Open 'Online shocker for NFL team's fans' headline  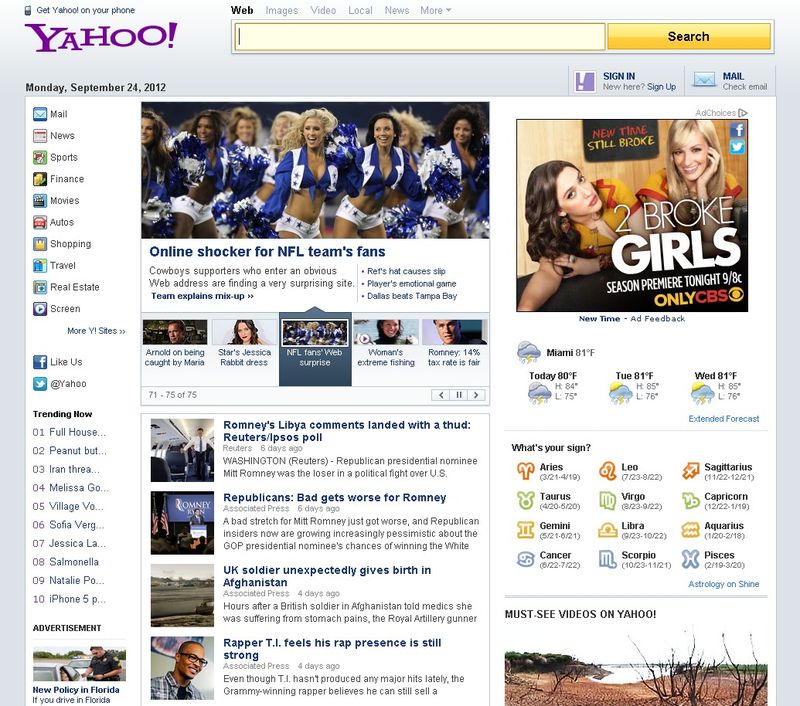click(x=267, y=251)
